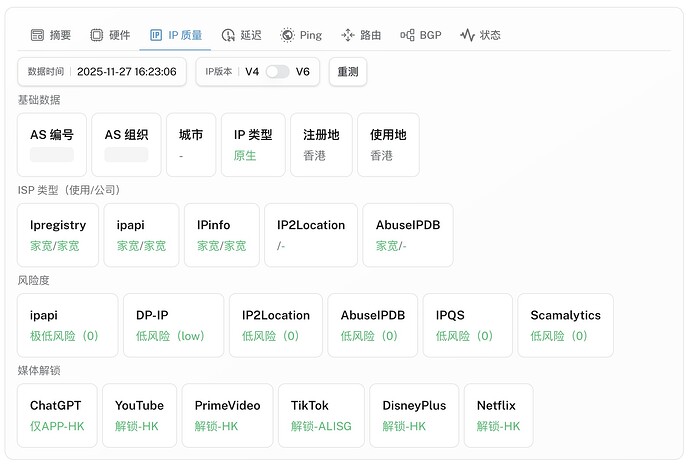Click AbuseIPDB 低风险 (0) risk card
This screenshot has height=466, width=690.
coord(373,325)
